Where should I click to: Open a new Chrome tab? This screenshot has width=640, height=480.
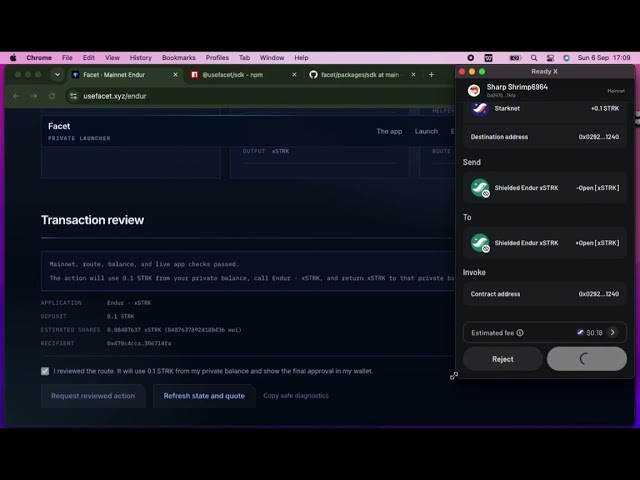coord(431,75)
